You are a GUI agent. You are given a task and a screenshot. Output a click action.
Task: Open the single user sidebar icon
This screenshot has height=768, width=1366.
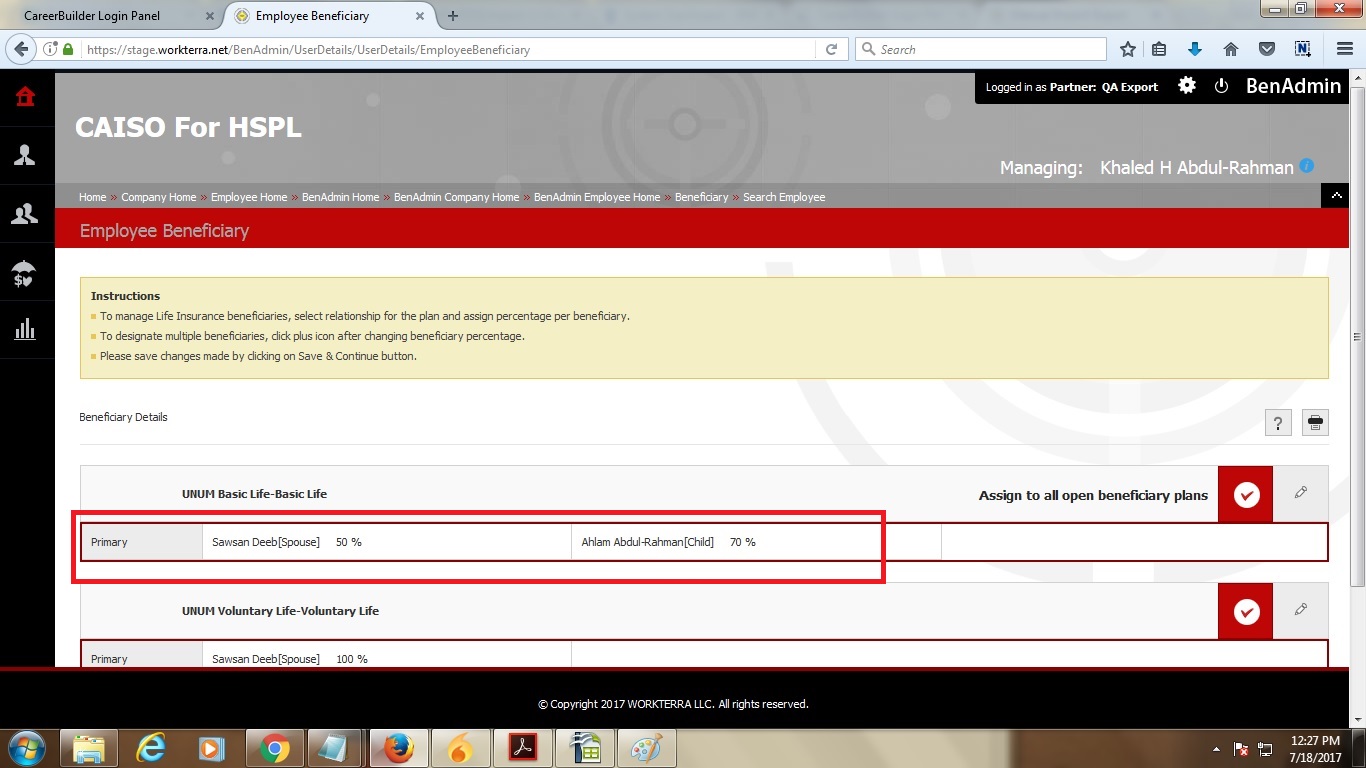(25, 154)
